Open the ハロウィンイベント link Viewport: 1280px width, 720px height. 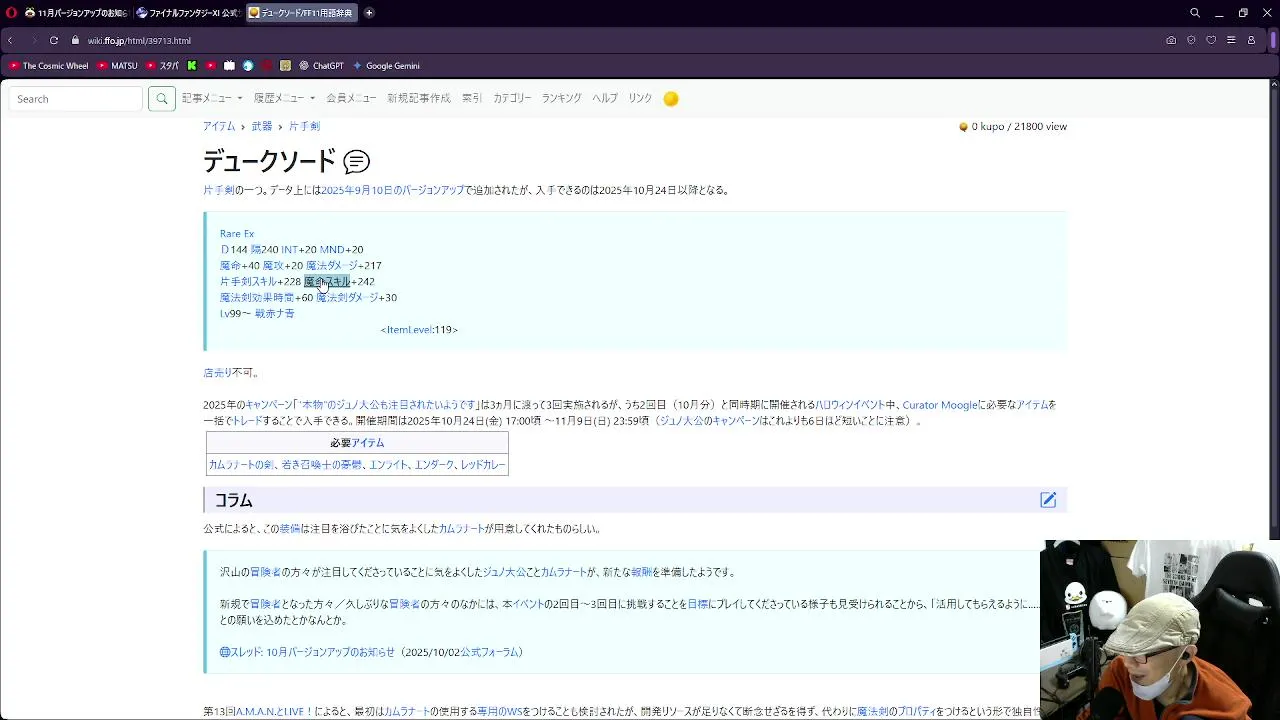click(849, 405)
